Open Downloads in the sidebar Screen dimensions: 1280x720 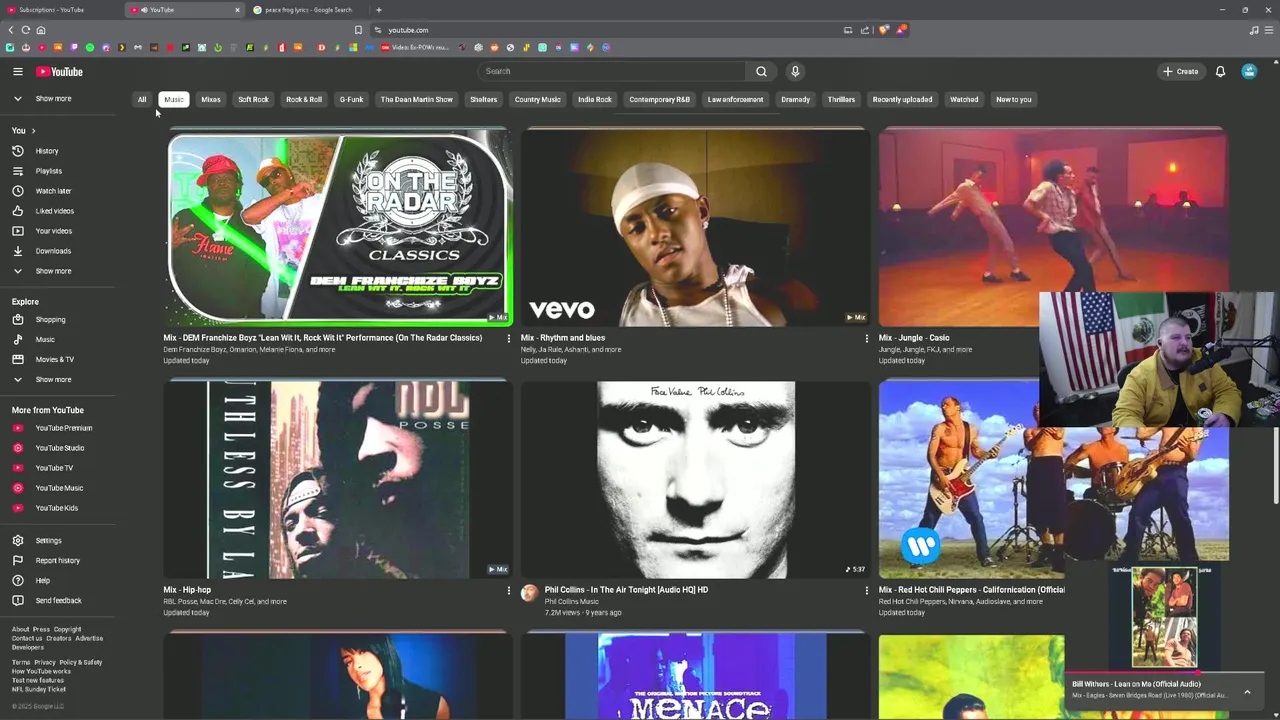(x=53, y=251)
